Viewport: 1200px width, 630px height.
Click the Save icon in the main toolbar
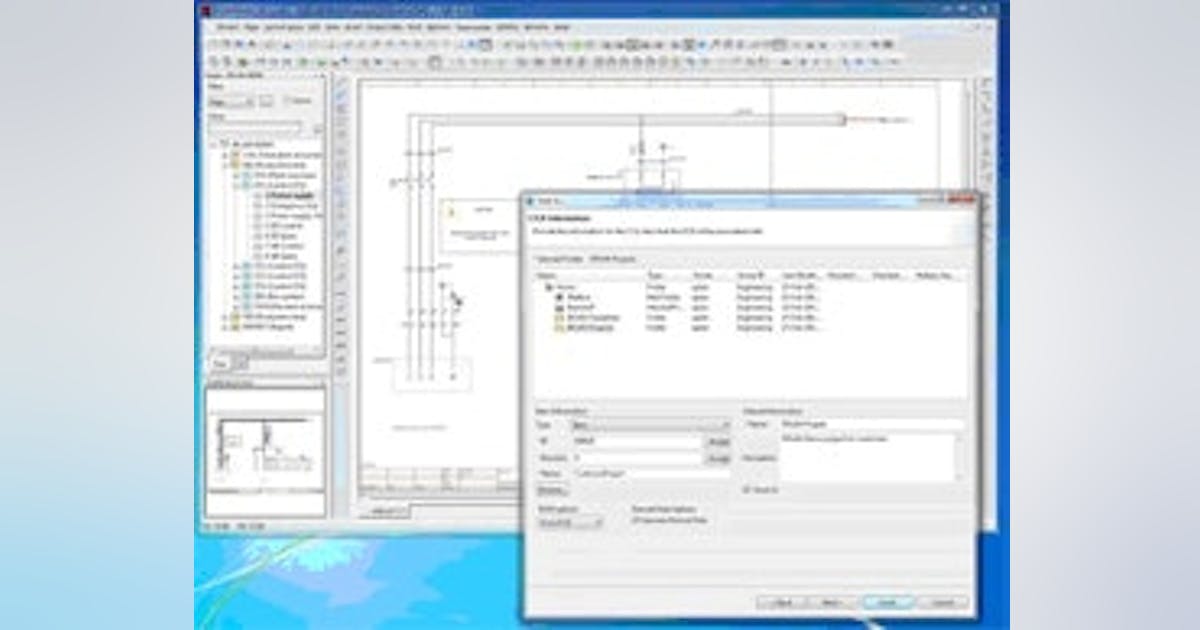click(241, 43)
